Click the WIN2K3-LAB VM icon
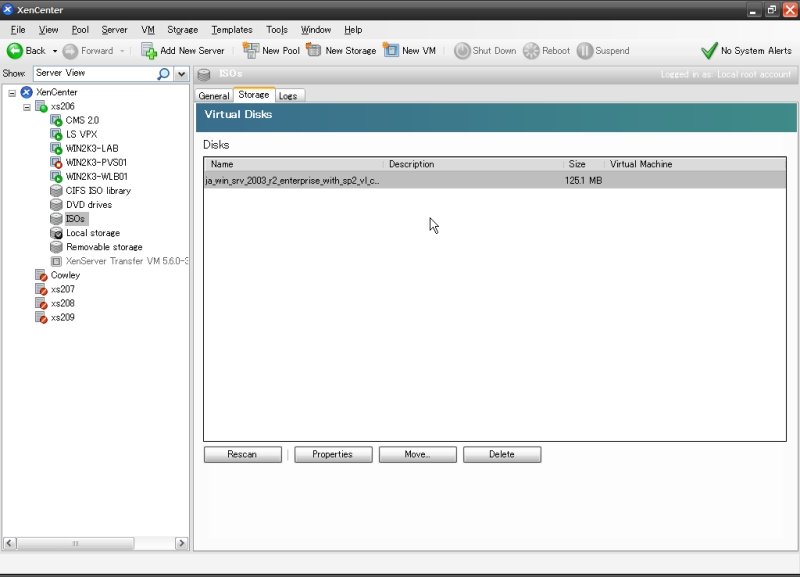800x577 pixels. click(56, 148)
